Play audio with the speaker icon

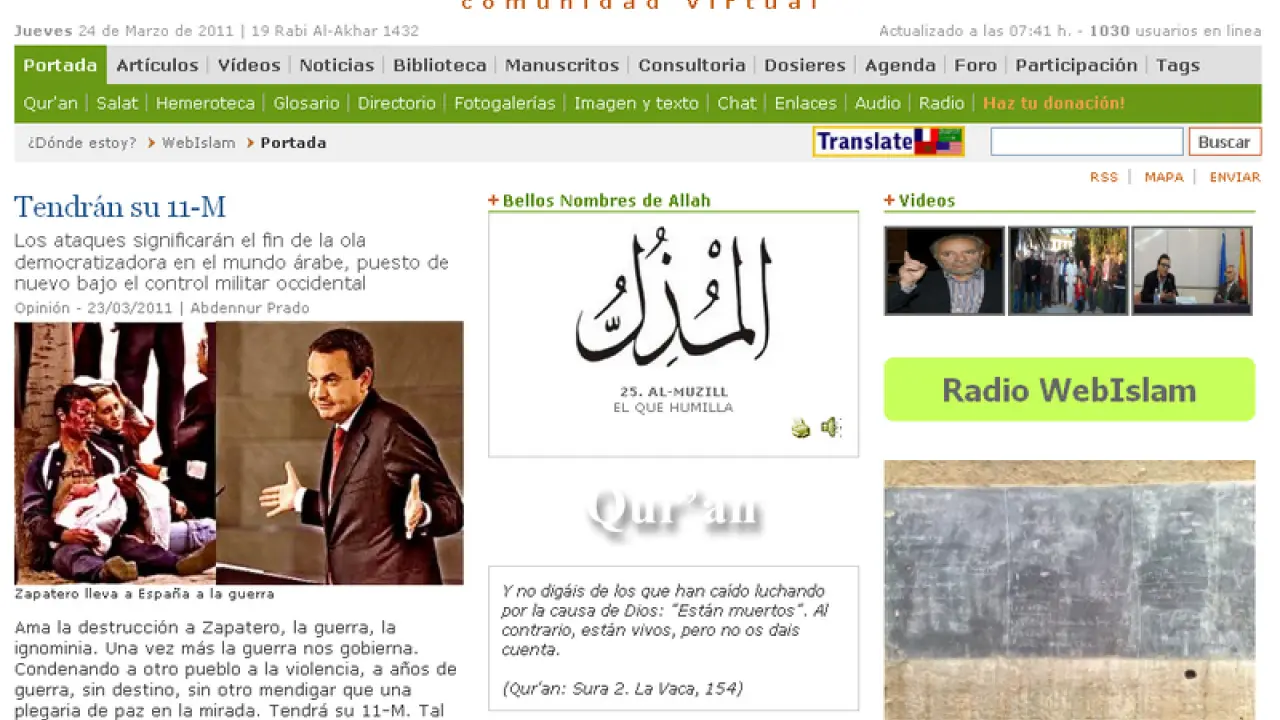(x=830, y=428)
